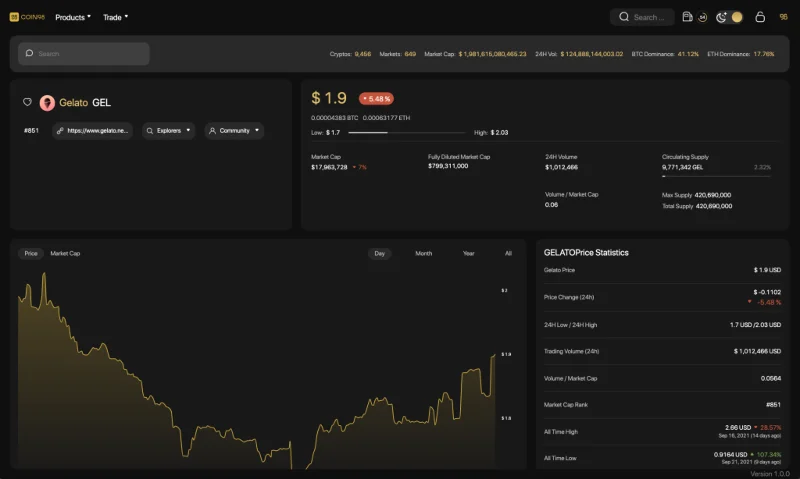Select the All chart range
Screen dimensions: 800x479
tap(508, 254)
